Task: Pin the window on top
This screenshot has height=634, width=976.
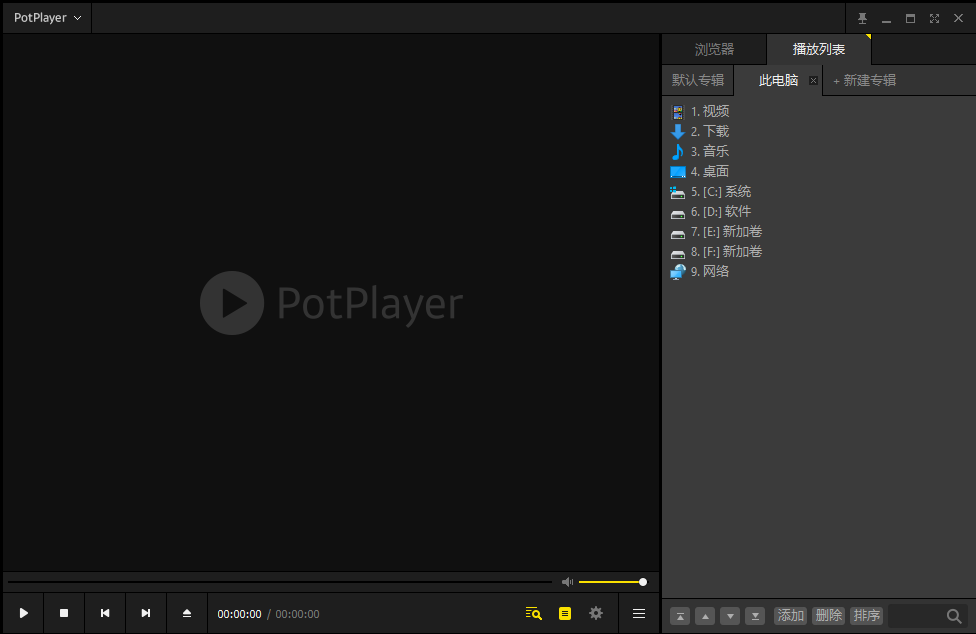Action: [x=862, y=18]
